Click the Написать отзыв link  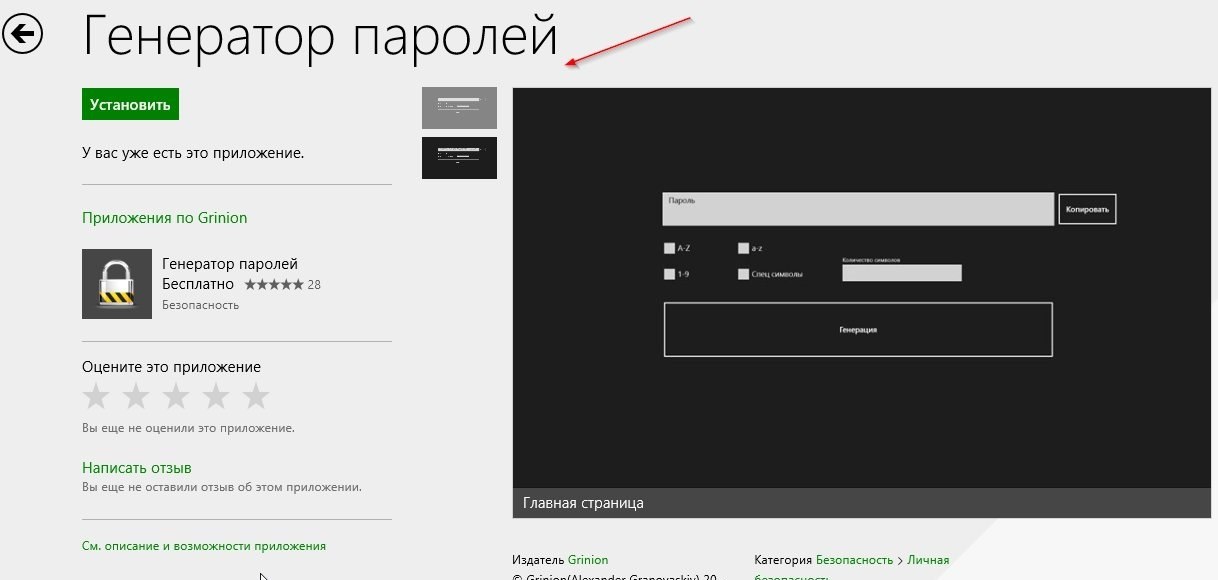[136, 468]
